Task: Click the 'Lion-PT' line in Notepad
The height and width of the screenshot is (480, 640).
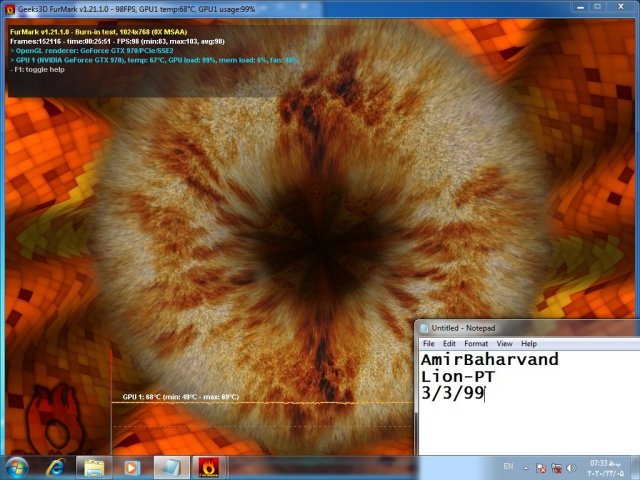Action: tap(458, 376)
